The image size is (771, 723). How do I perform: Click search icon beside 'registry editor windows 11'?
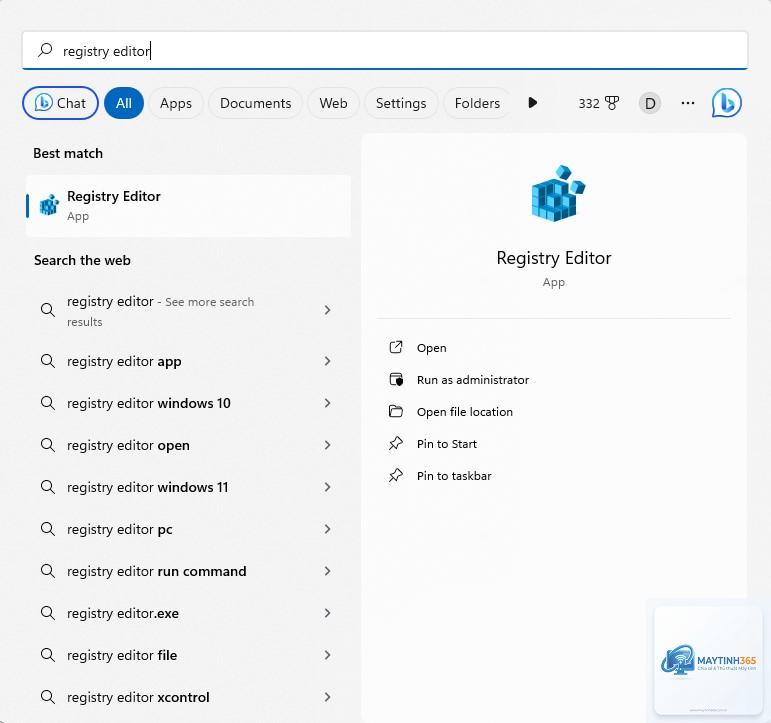point(48,487)
